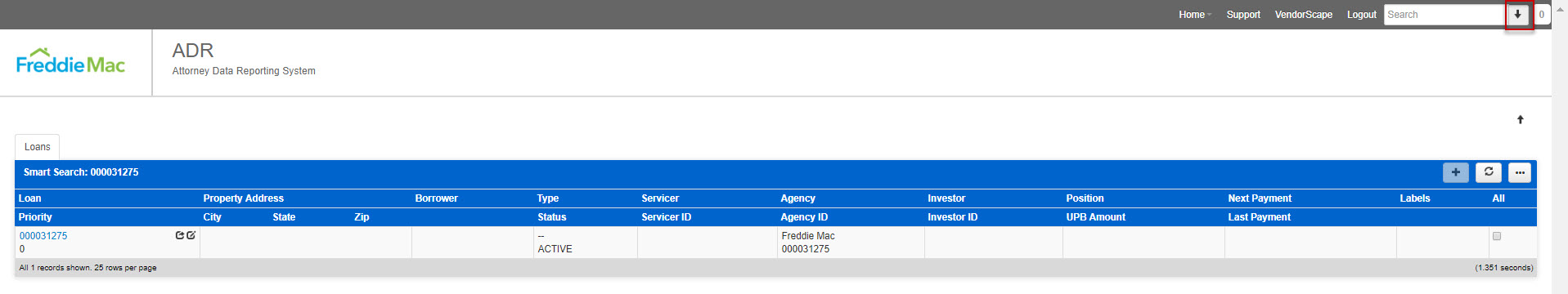Click the down arrow button beside Search

point(1518,15)
